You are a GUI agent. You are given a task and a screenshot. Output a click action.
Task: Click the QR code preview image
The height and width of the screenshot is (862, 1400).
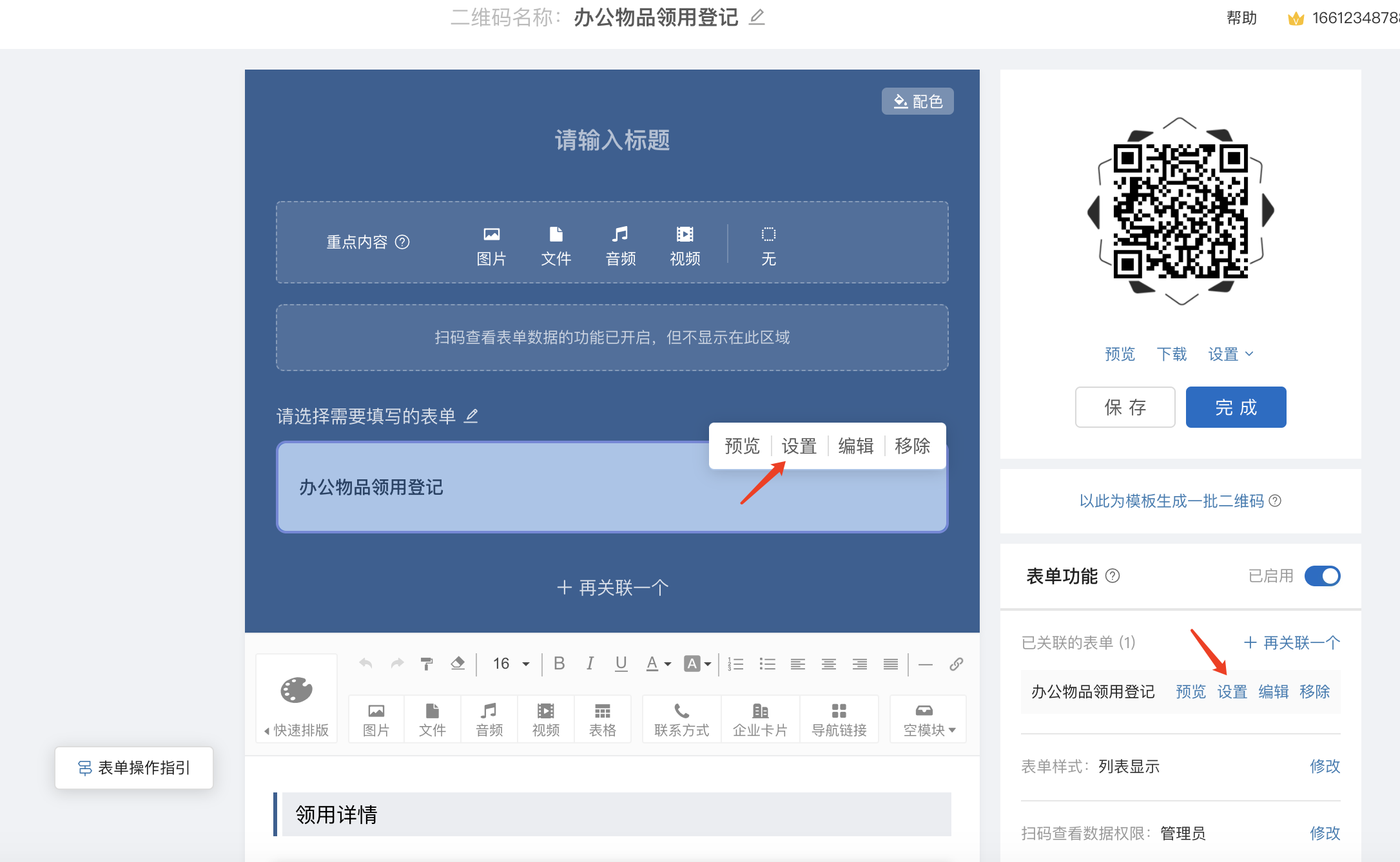pyautogui.click(x=1180, y=214)
